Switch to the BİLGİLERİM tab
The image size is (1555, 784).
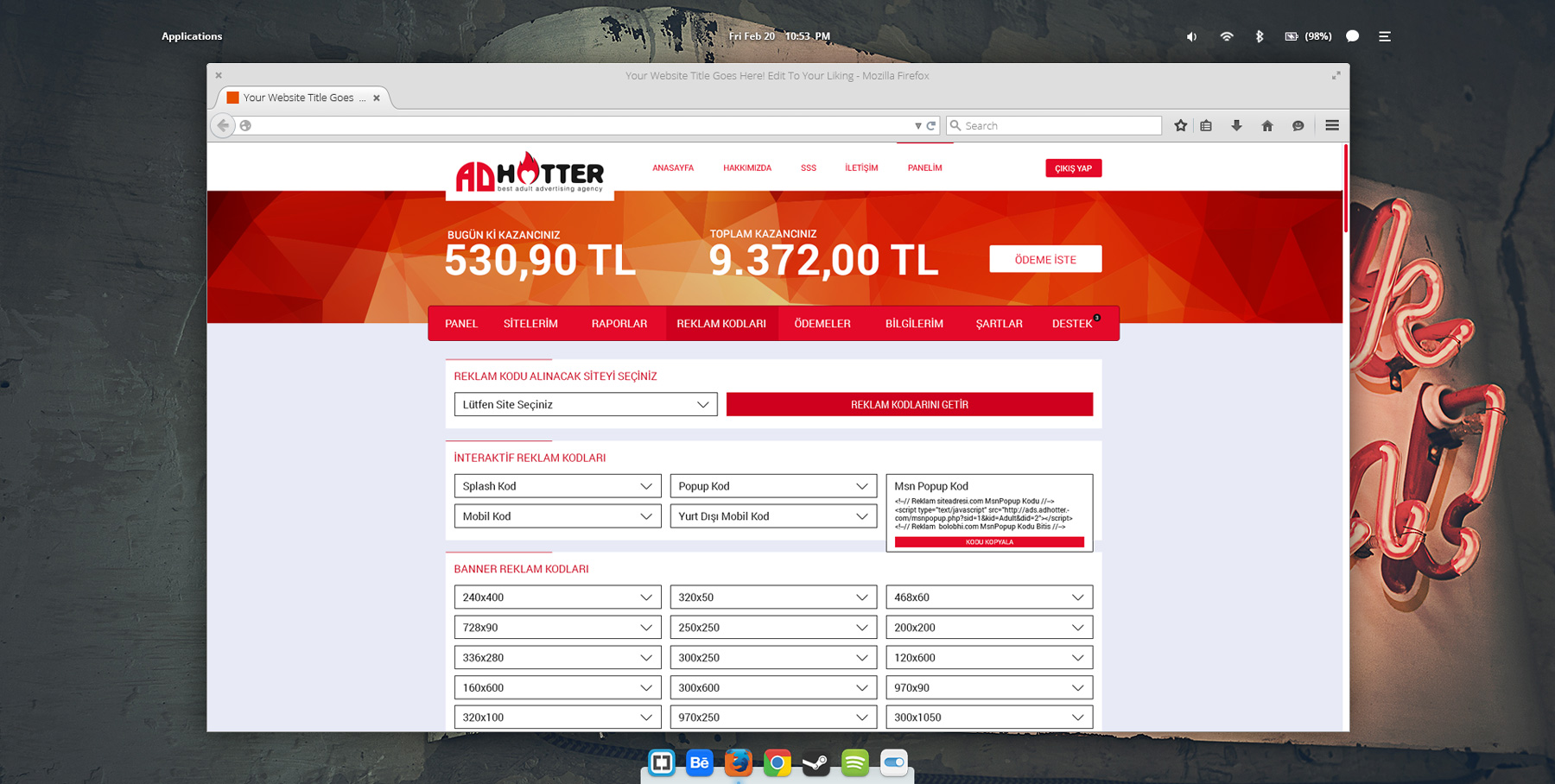pyautogui.click(x=914, y=324)
